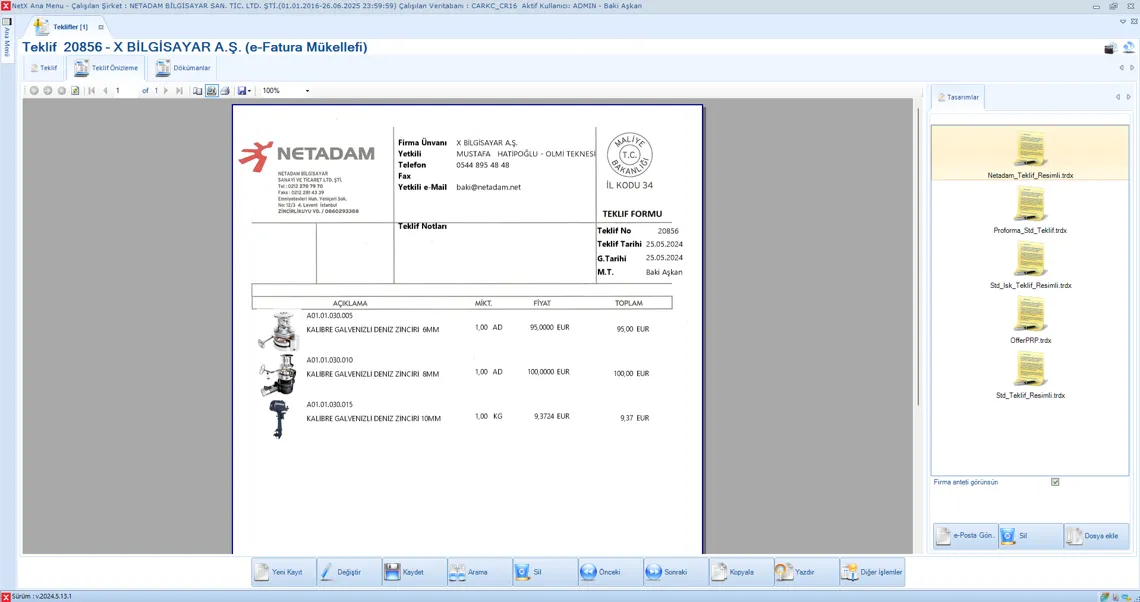The height and width of the screenshot is (602, 1140).
Task: Click the Kaydet save button
Action: 414,572
